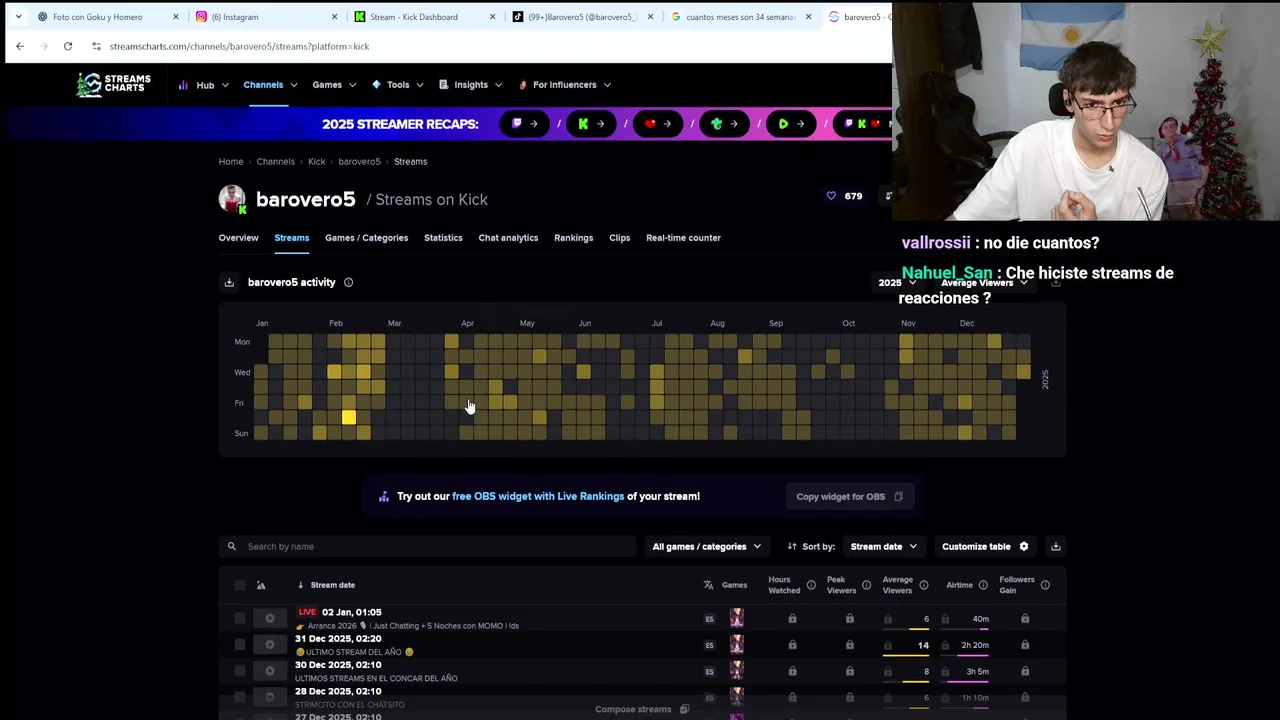Click the Copy widget for OBS button
Viewport: 1280px width, 720px height.
click(x=849, y=497)
